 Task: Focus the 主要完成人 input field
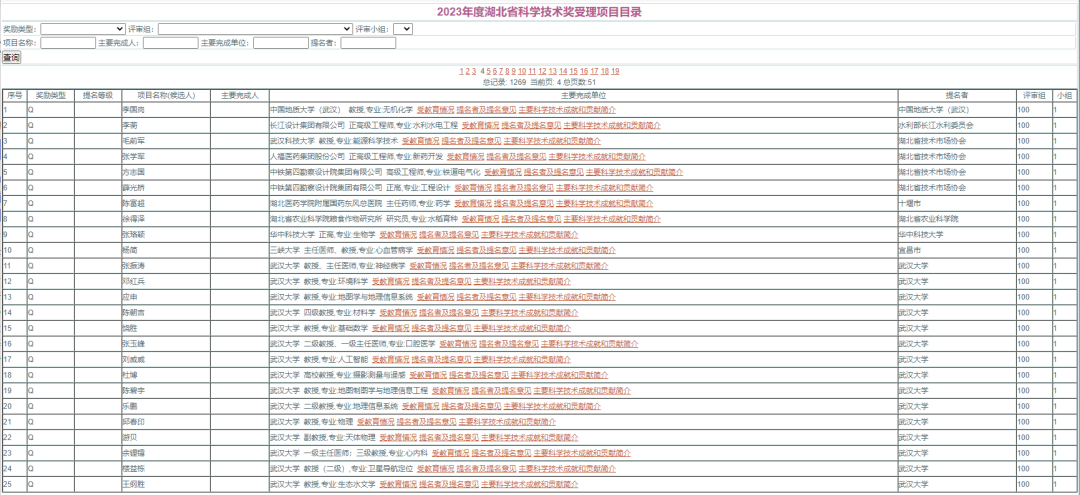(x=171, y=43)
